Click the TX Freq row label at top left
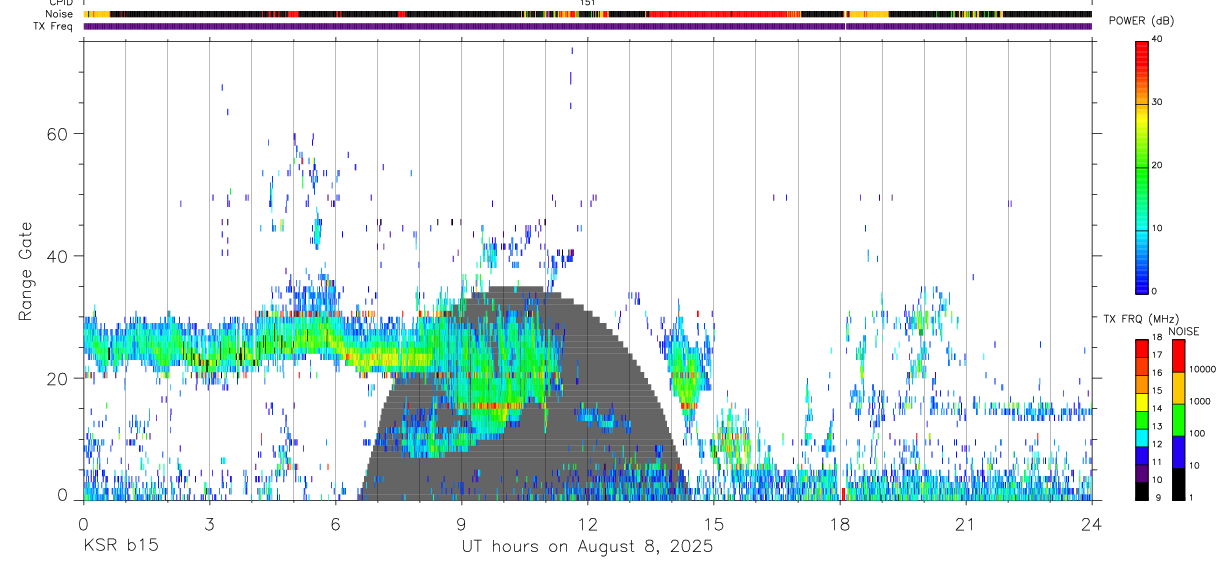The height and width of the screenshot is (567, 1228). 54,26
